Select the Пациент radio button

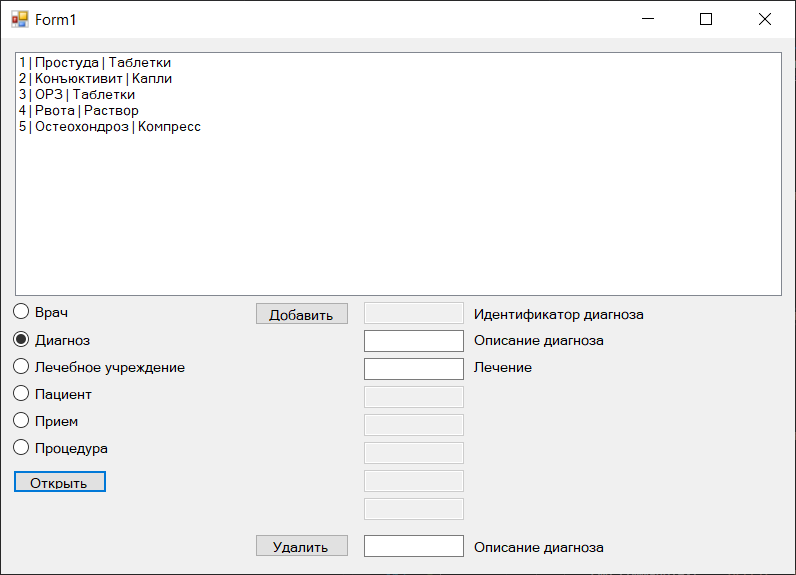click(52, 393)
